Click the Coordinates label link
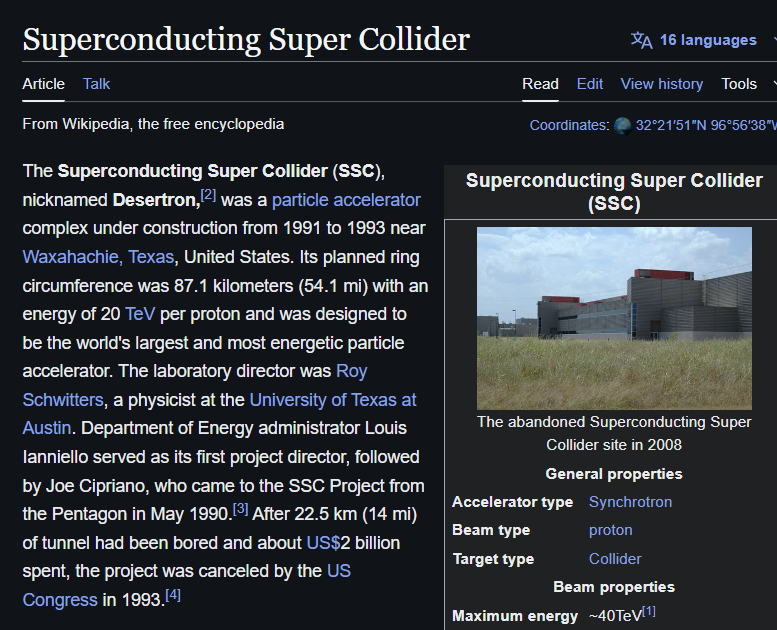The image size is (777, 630). (x=569, y=125)
